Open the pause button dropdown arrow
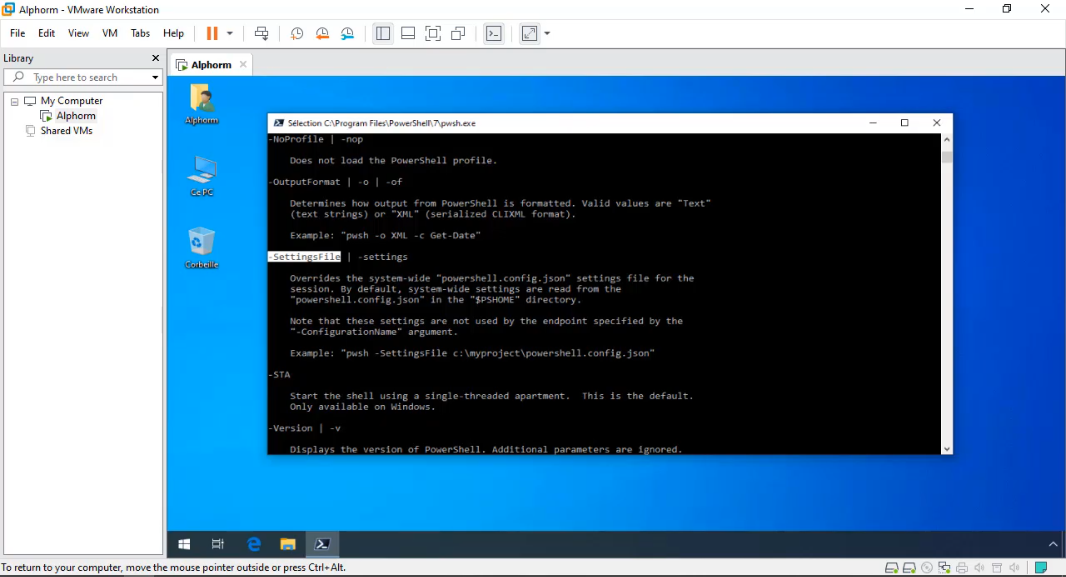Viewport: 1066px width, 577px height. (230, 33)
